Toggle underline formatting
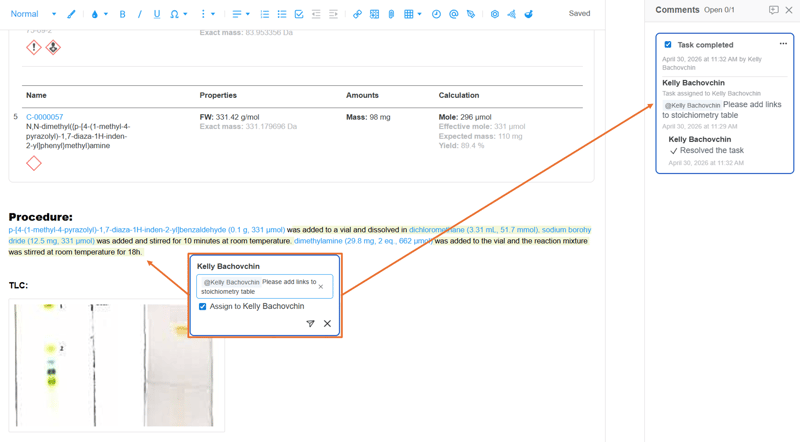The height and width of the screenshot is (442, 800). click(157, 14)
